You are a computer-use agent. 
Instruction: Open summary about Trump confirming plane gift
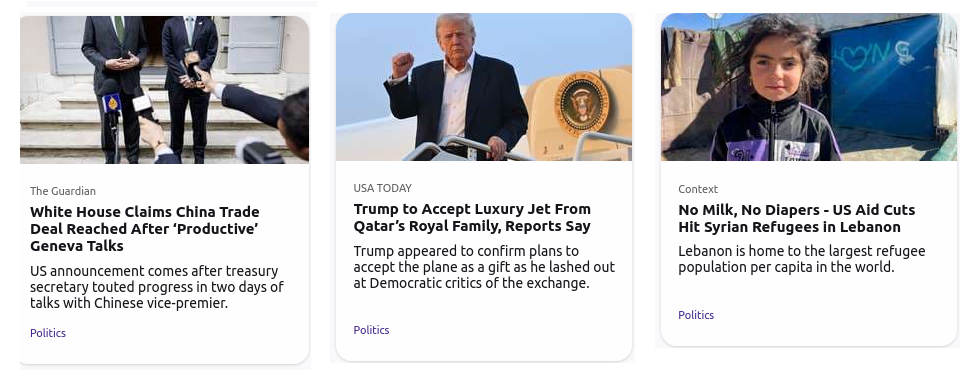(x=484, y=267)
